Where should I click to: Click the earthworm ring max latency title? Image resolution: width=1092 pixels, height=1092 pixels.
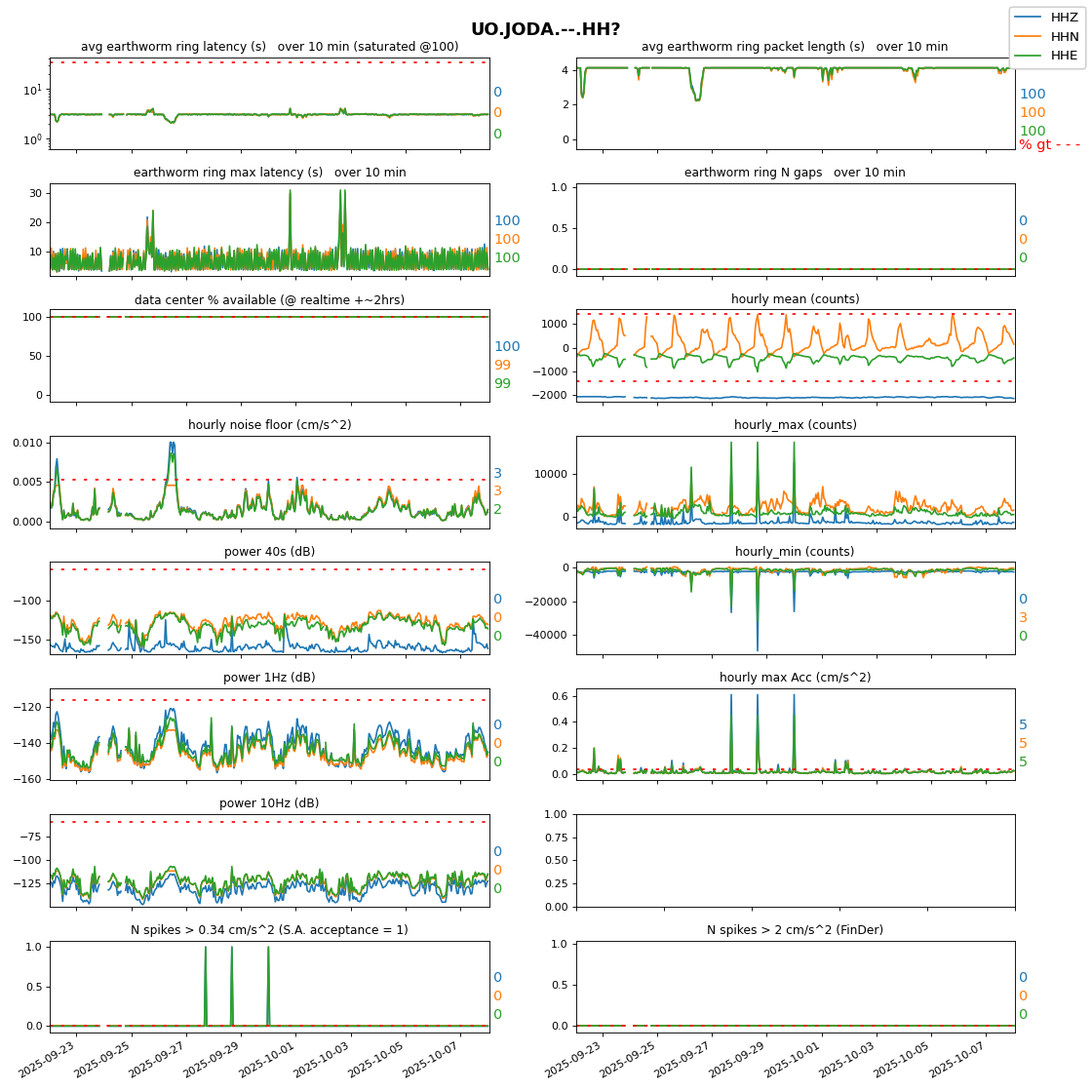pyautogui.click(x=269, y=173)
